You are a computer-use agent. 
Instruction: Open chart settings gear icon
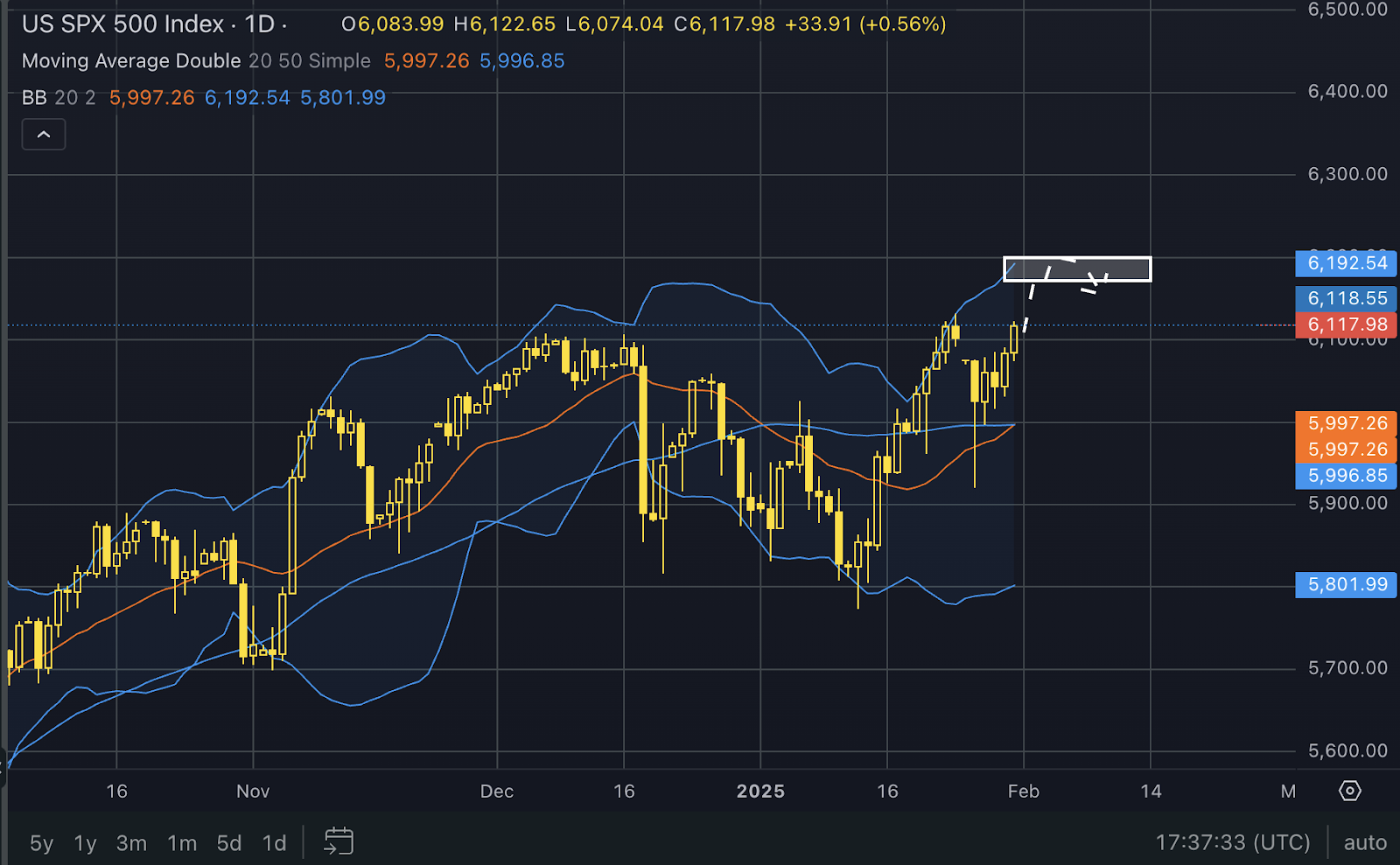point(1350,791)
